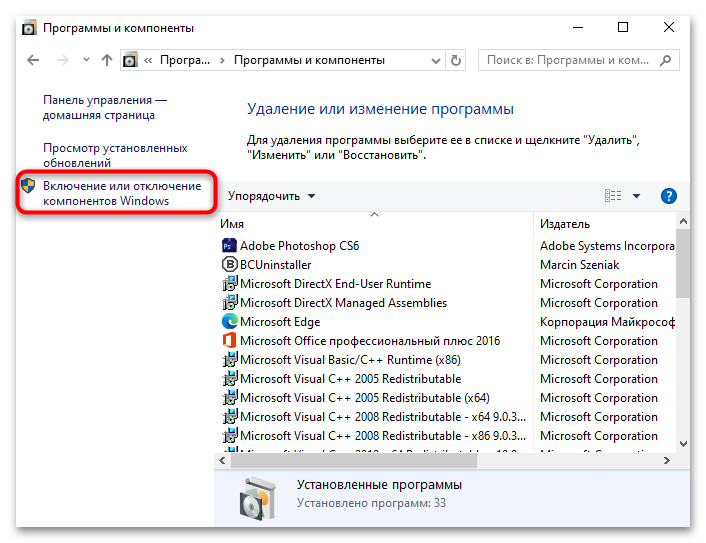This screenshot has width=706, height=543.
Task: Click the magnifier search icon
Action: pyautogui.click(x=665, y=60)
